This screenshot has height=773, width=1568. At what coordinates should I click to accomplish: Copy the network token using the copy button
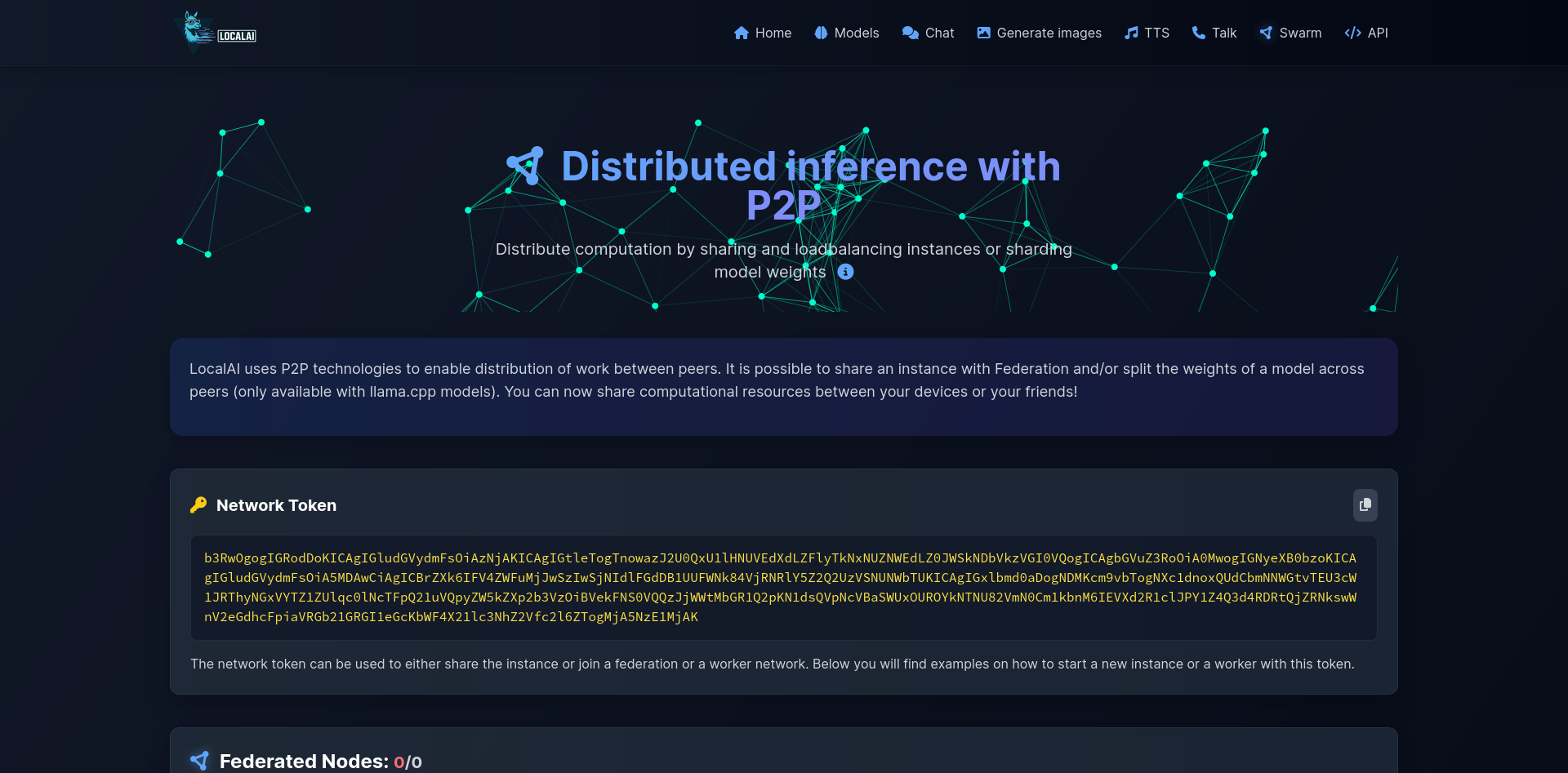tap(1365, 504)
